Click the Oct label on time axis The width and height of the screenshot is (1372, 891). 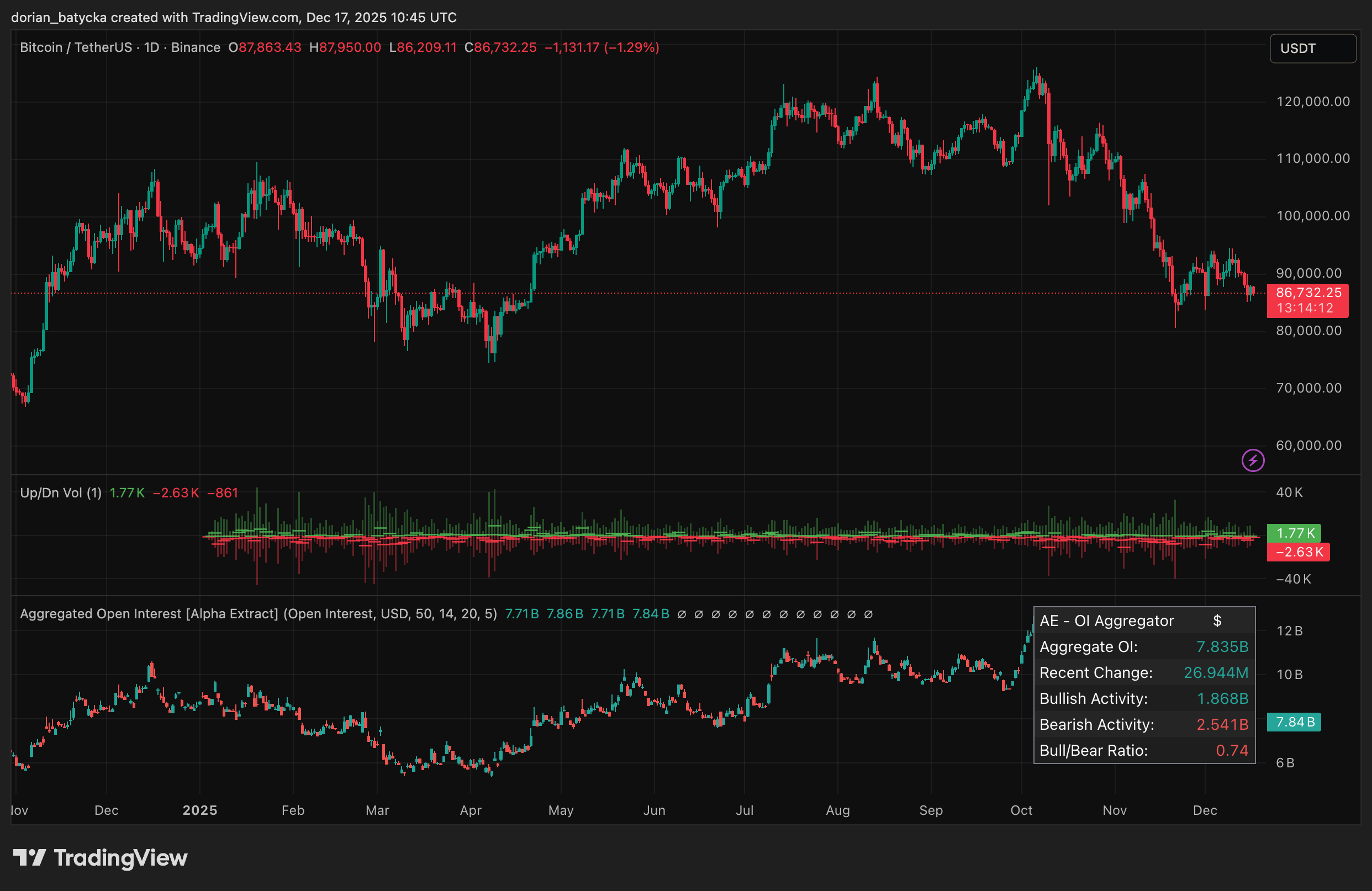tap(1021, 810)
